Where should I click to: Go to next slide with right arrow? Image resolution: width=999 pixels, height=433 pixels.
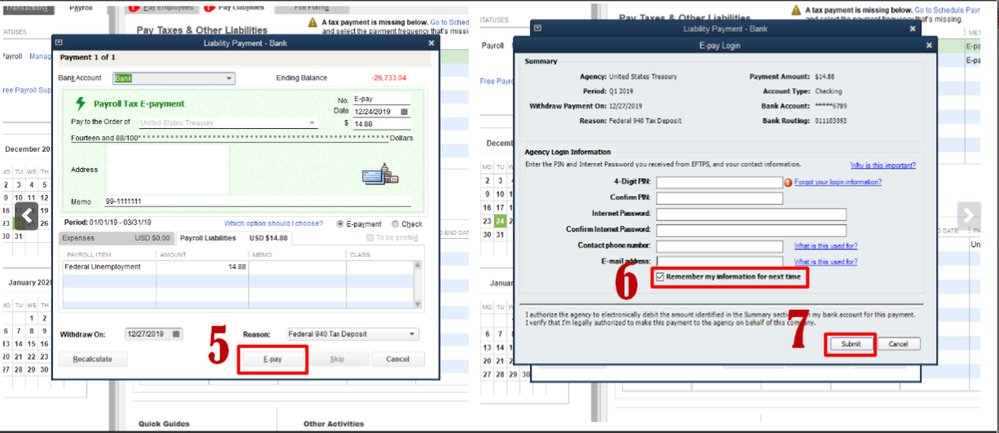968,216
